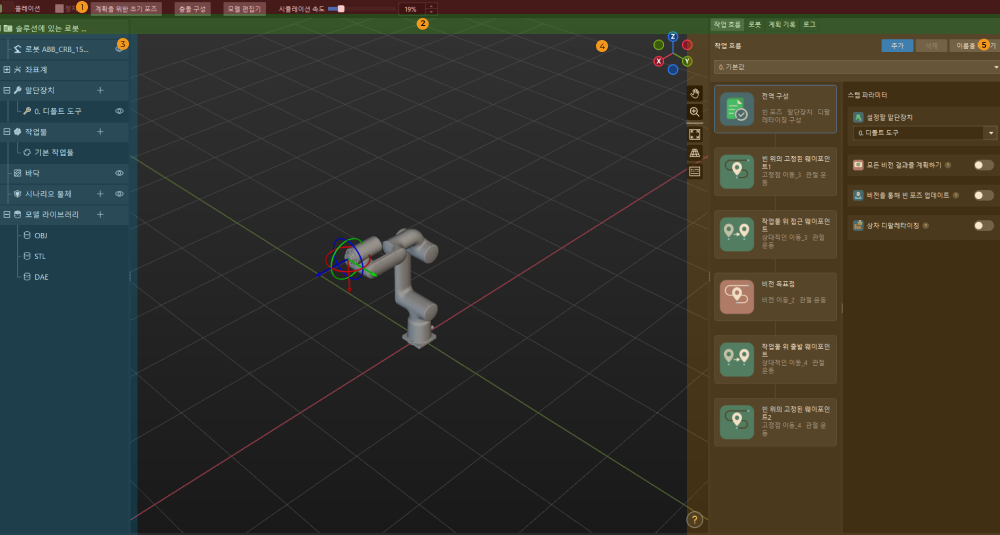Select the 바닥 tree row label

coord(32,173)
